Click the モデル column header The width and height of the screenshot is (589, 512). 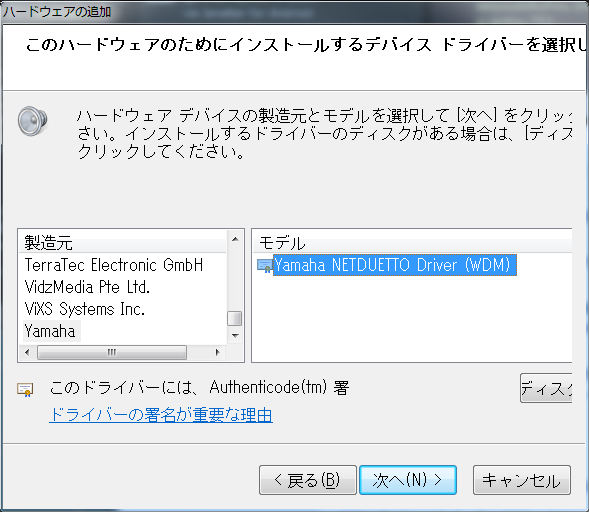(412, 243)
